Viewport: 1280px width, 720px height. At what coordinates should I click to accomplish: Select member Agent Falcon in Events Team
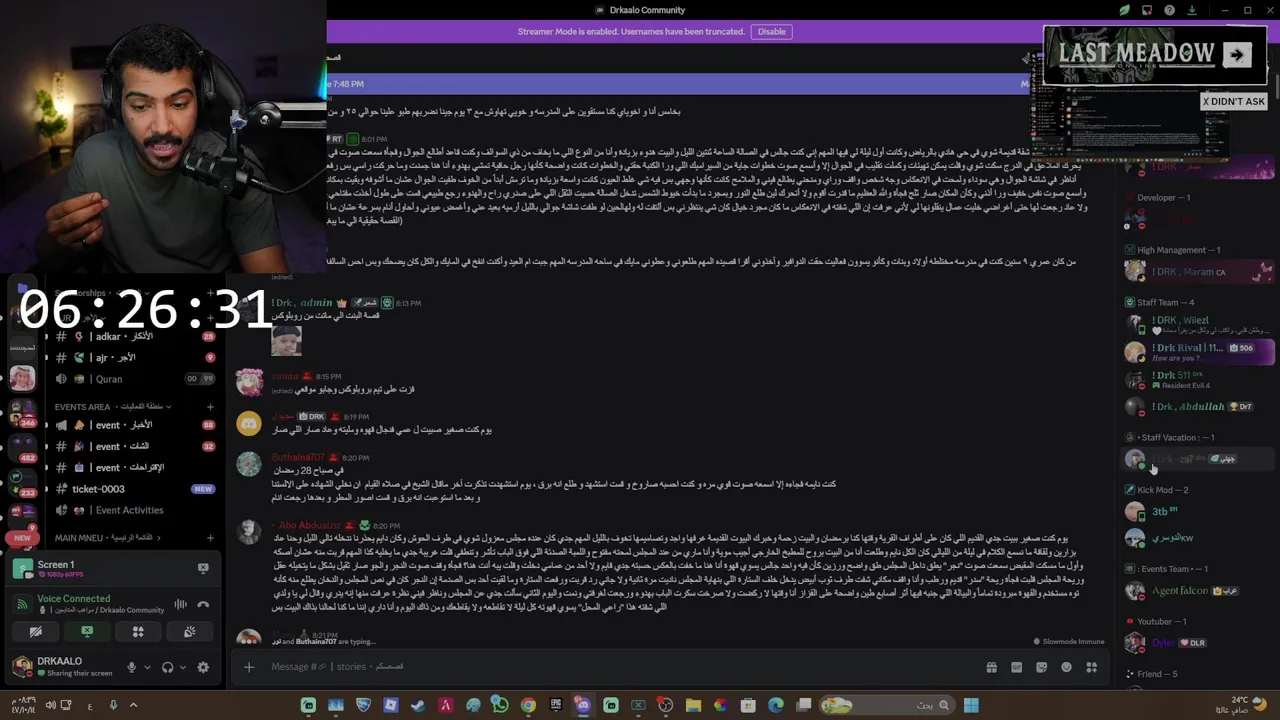1198,591
